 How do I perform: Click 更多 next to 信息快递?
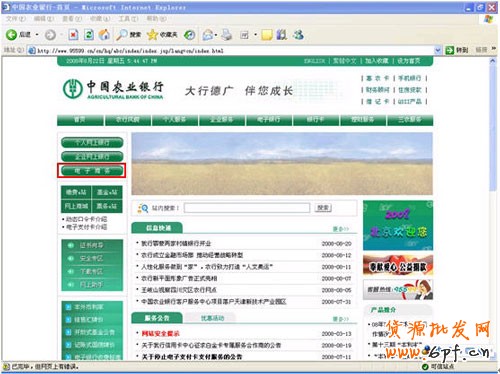click(341, 229)
